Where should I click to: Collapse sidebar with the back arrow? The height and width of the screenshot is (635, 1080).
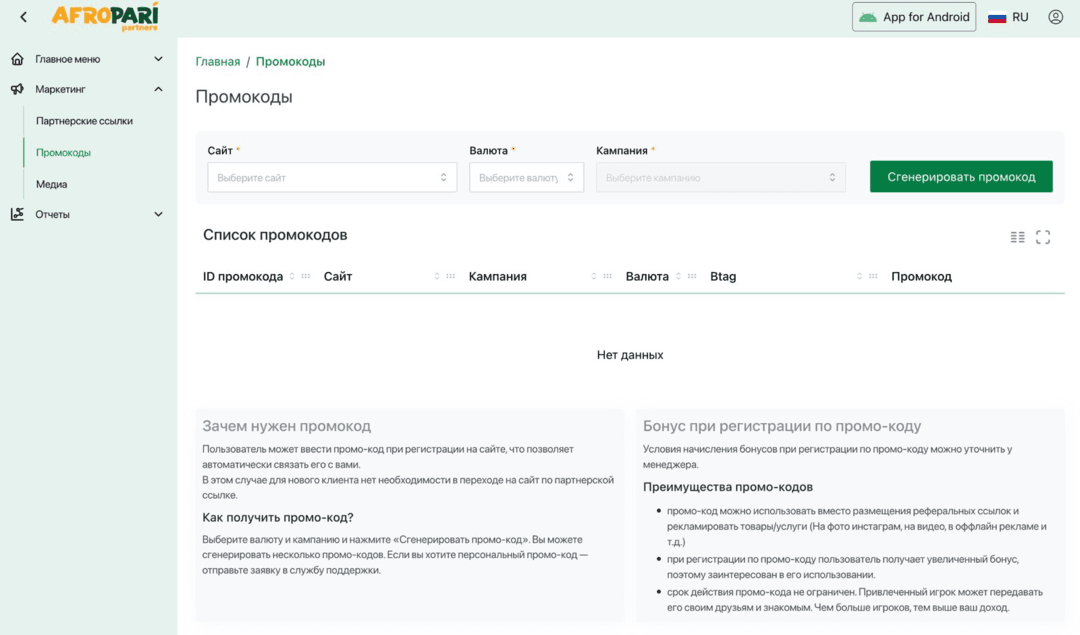point(23,17)
